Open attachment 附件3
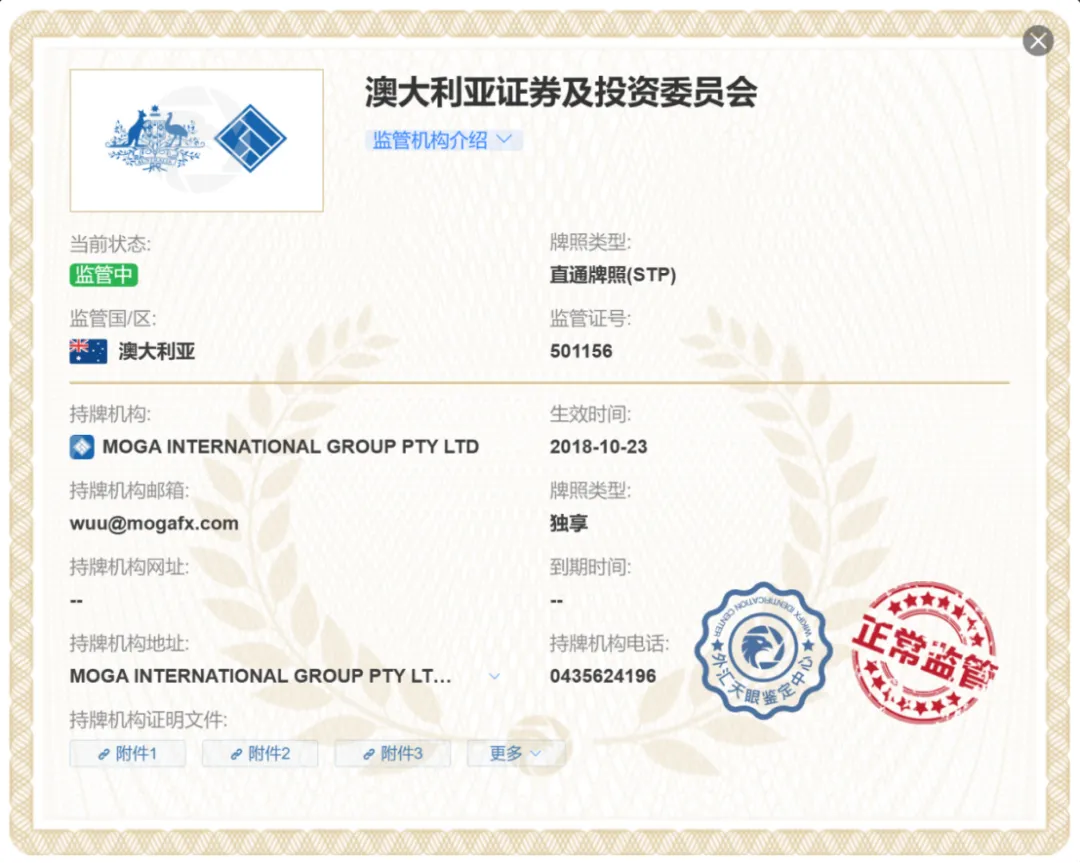The width and height of the screenshot is (1080, 863). point(393,753)
